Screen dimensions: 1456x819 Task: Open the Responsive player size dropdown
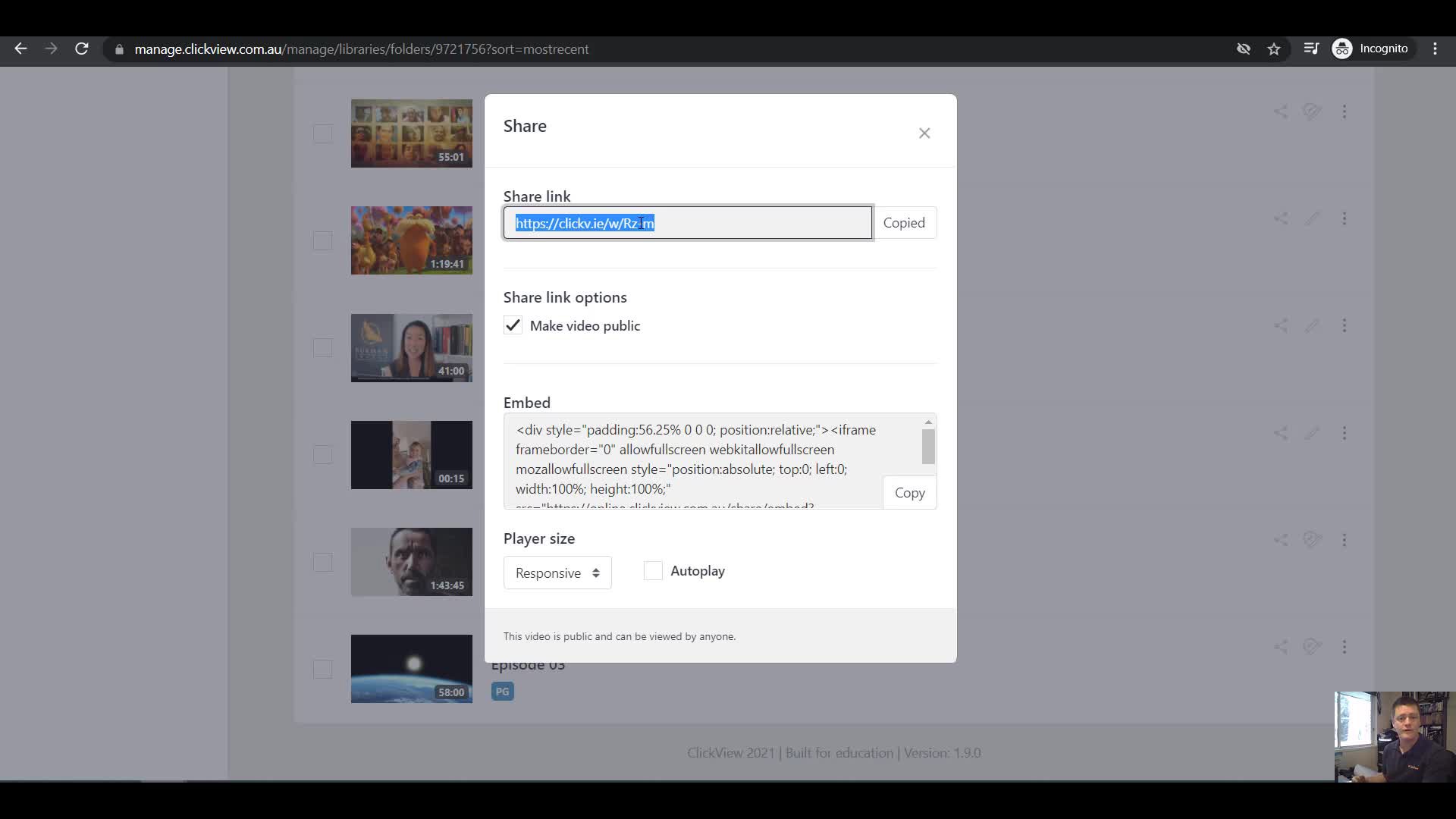557,573
